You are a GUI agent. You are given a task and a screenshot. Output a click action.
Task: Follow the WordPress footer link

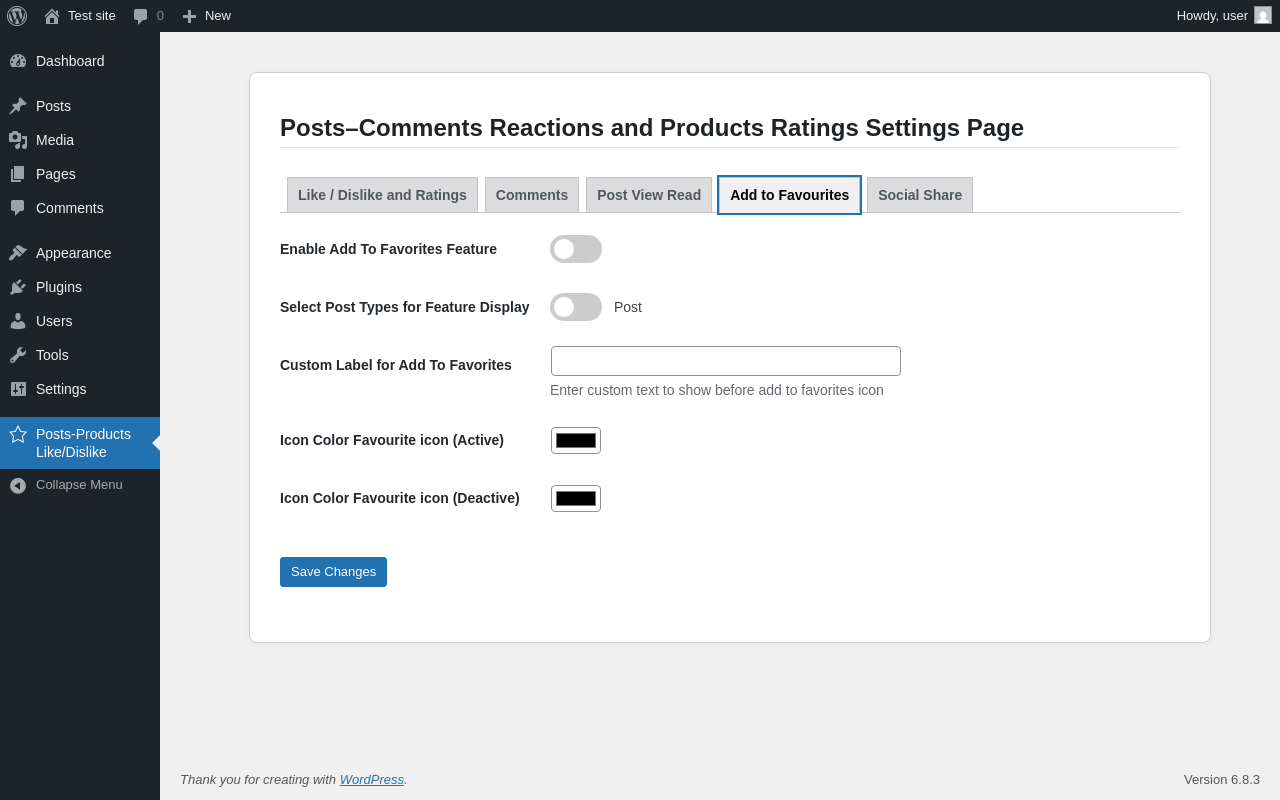(x=372, y=779)
